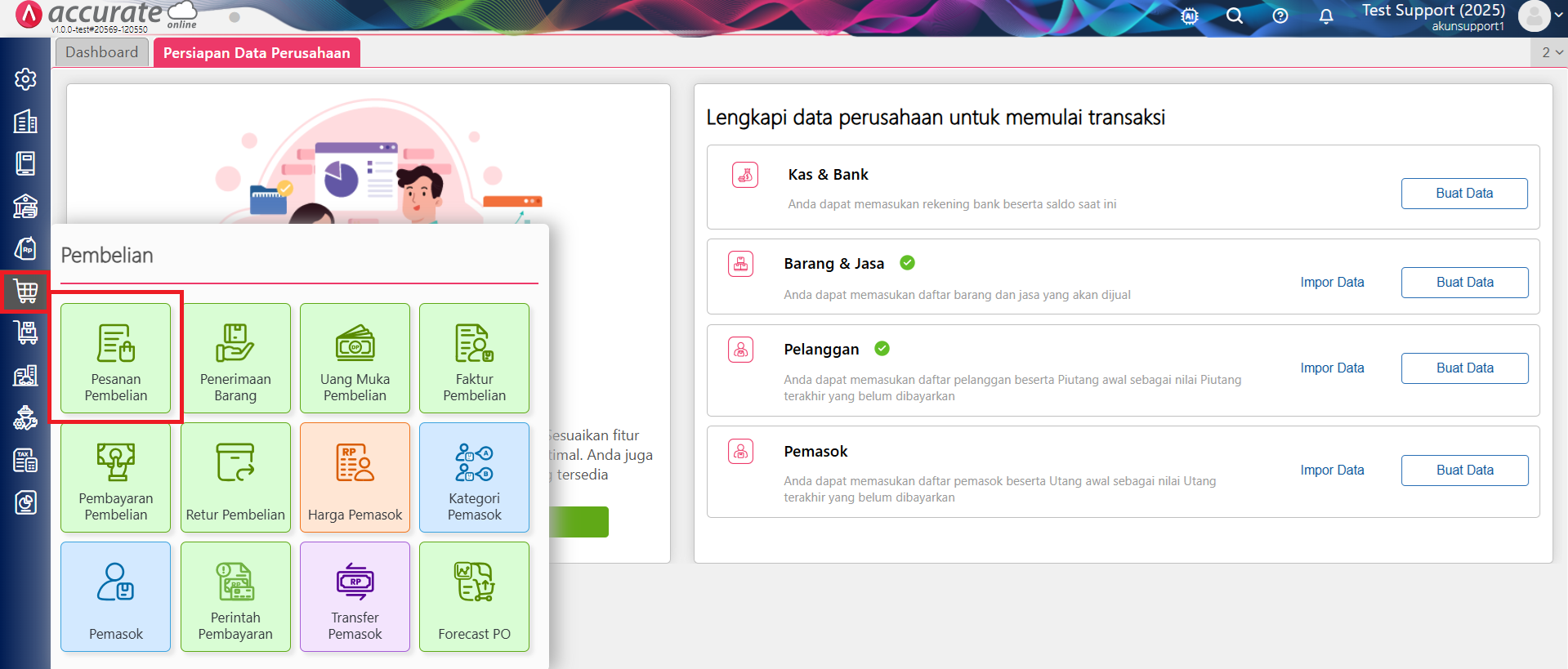Click Buat Data for Kas & Bank

pyautogui.click(x=1464, y=194)
